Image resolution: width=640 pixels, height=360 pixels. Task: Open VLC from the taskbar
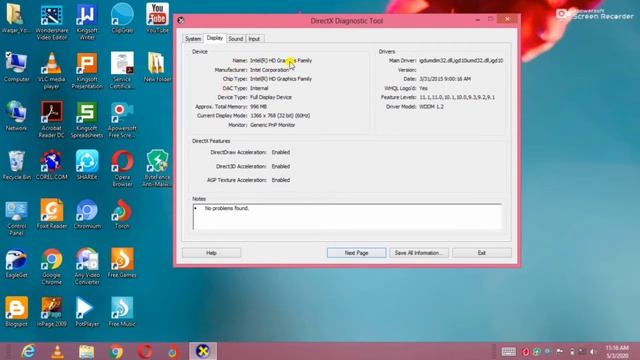[x=58, y=351]
